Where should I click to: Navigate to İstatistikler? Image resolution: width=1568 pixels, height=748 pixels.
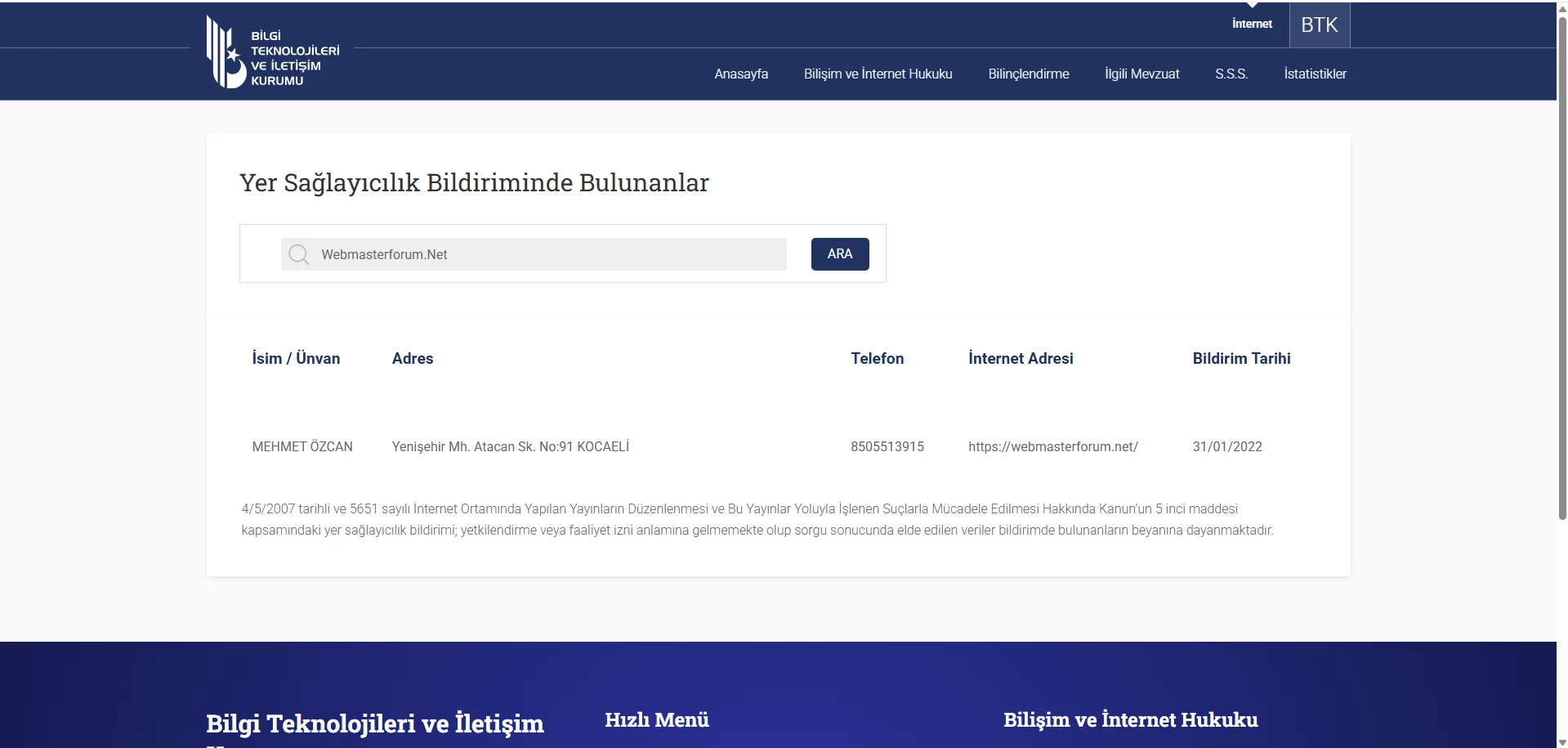coord(1315,74)
